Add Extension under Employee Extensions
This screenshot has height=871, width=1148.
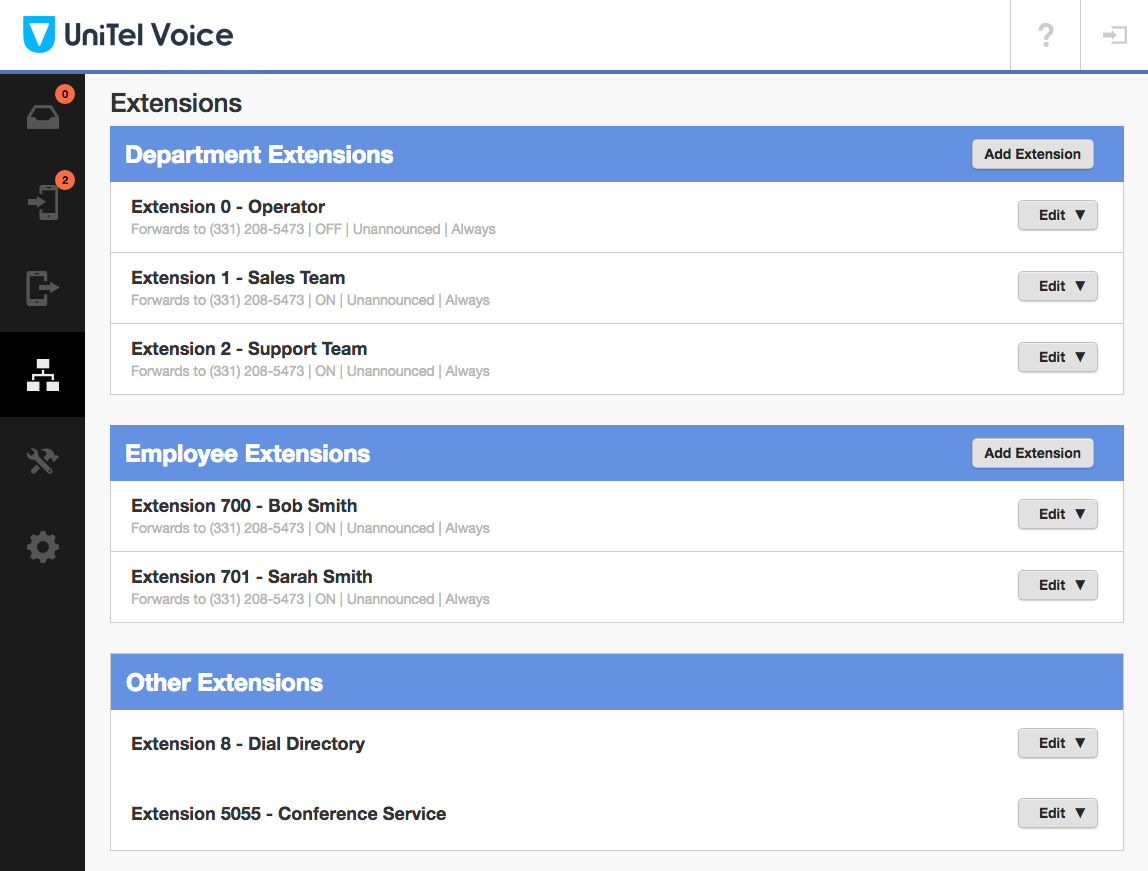[x=1032, y=453]
